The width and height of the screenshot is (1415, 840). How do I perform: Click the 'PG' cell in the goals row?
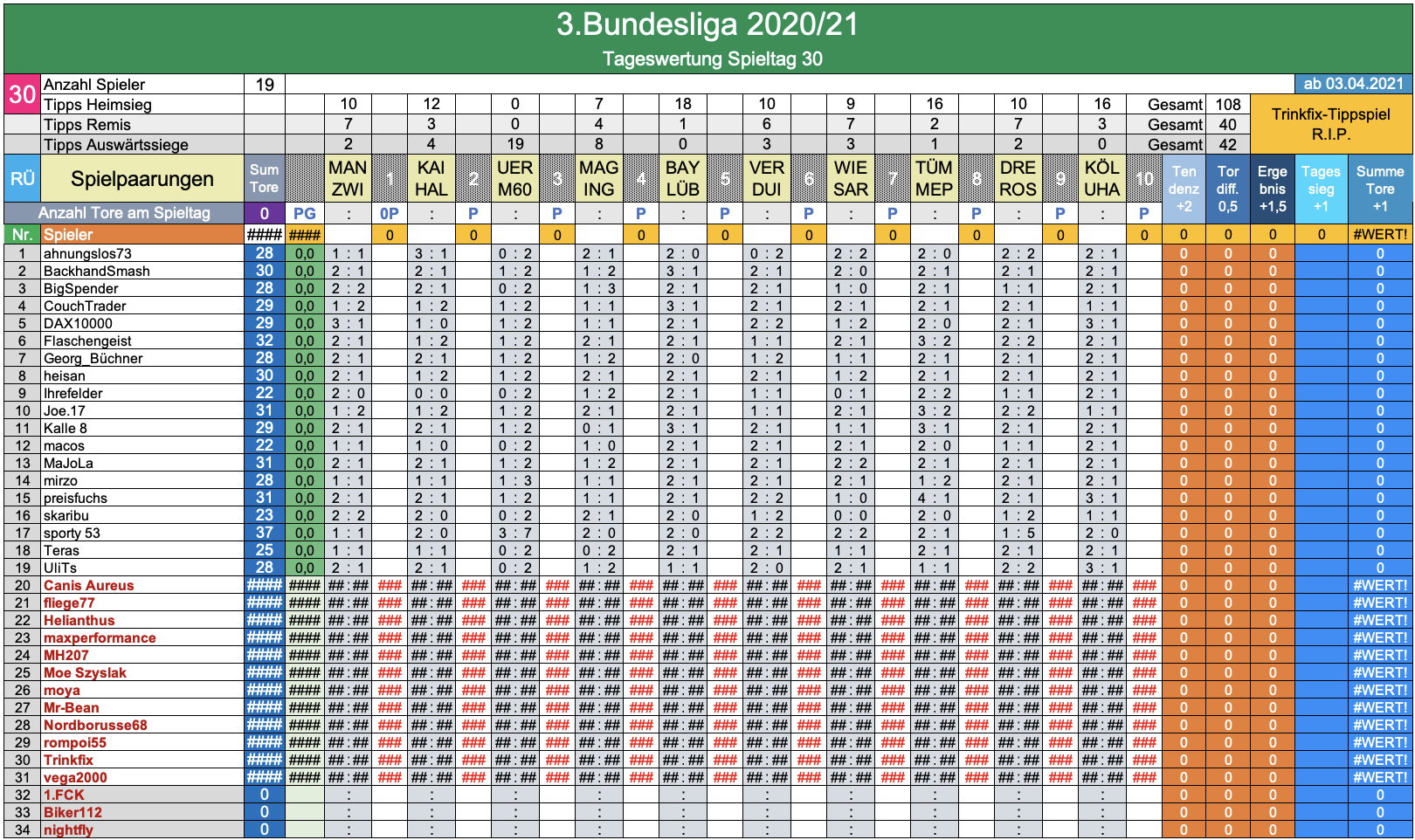tap(305, 213)
